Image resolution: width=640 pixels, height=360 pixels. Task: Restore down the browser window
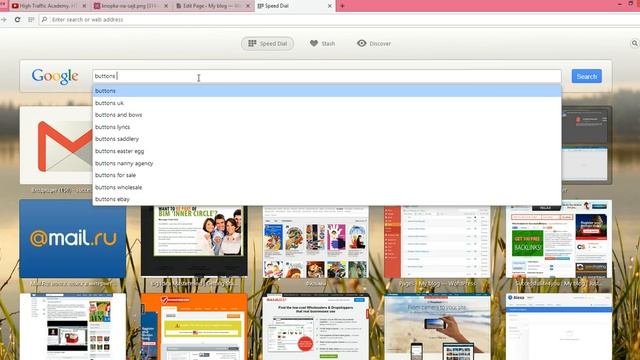tap(631, 3)
